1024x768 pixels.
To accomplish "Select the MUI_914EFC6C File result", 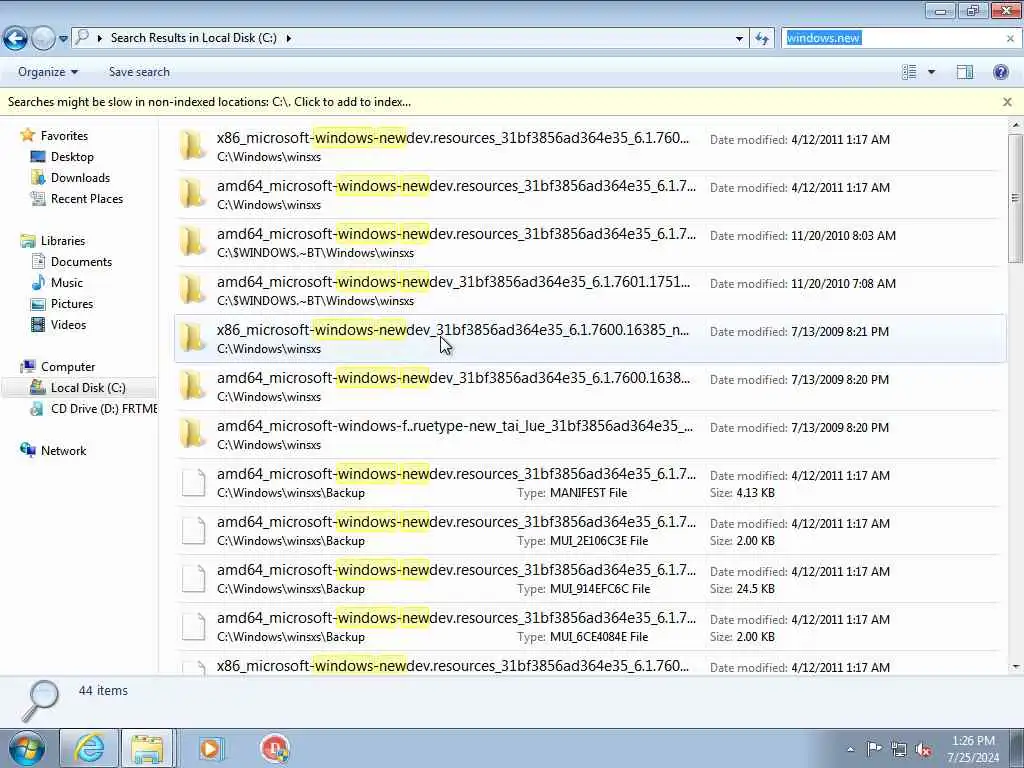I will click(x=590, y=579).
